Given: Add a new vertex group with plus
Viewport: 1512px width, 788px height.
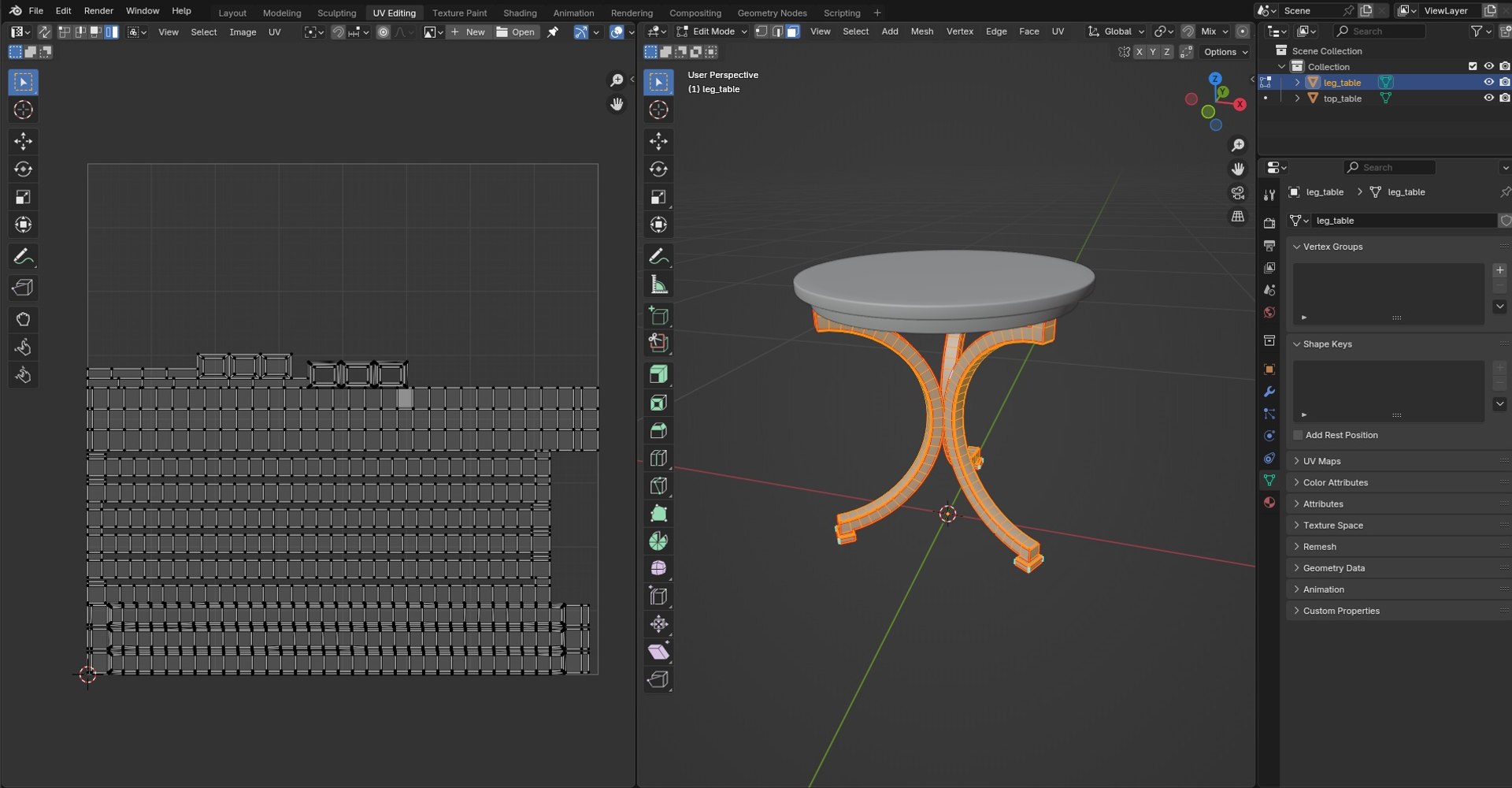Looking at the screenshot, I should (1499, 270).
